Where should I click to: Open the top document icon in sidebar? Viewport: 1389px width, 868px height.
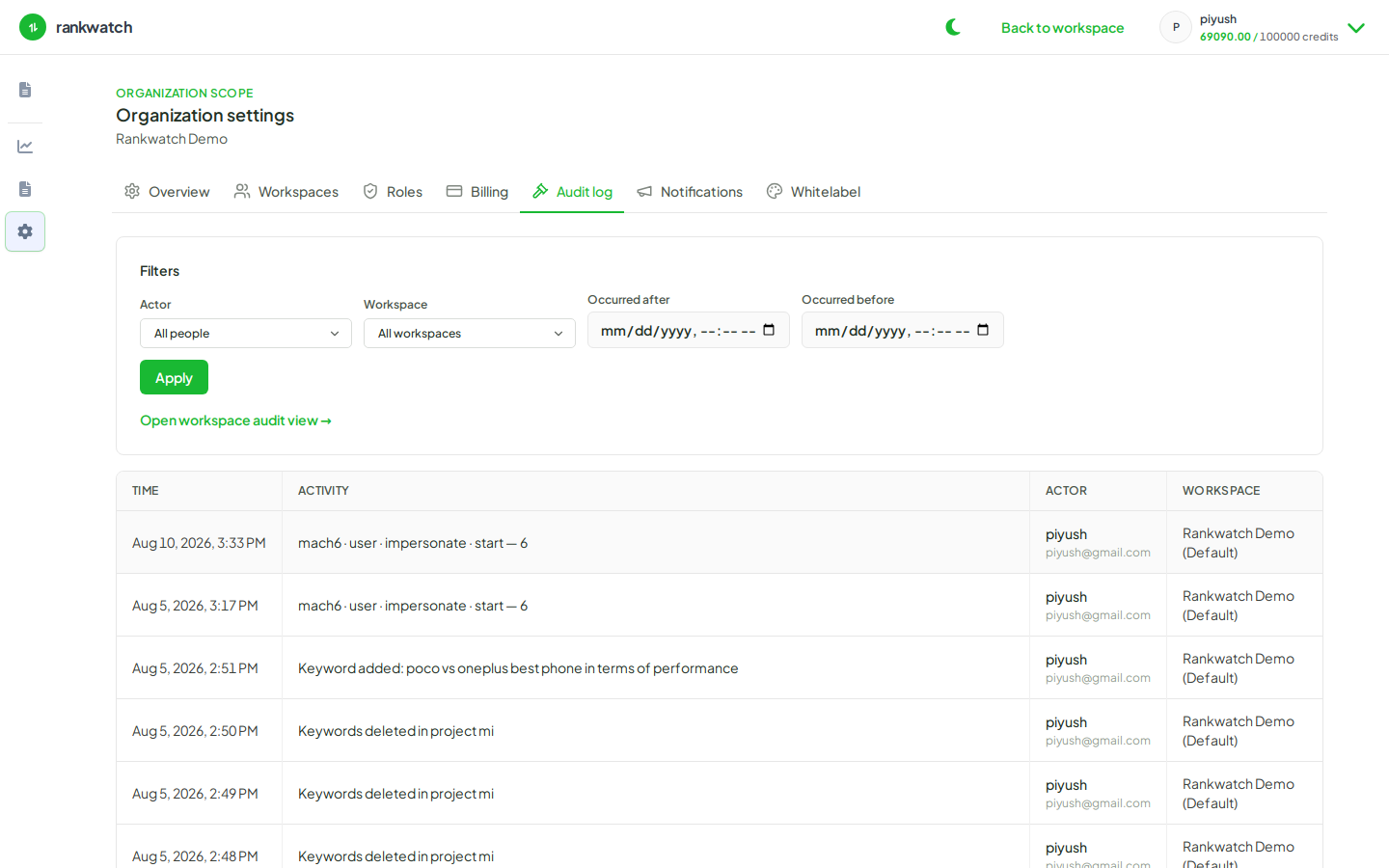coord(25,90)
